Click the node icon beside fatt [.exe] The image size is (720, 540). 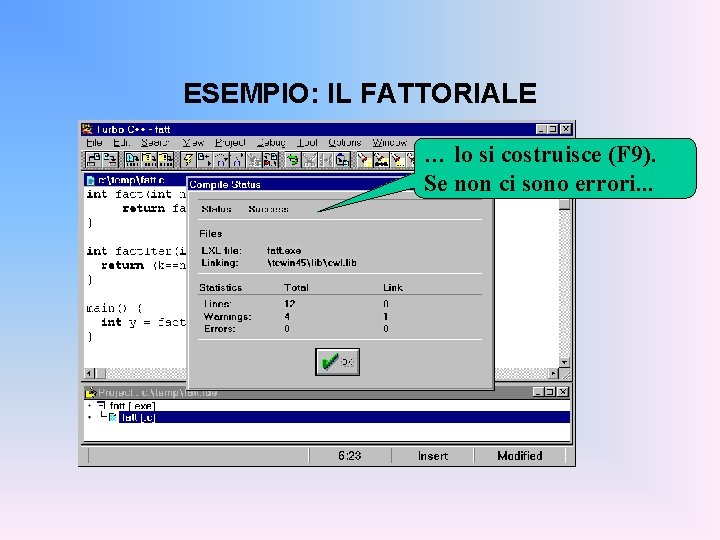click(101, 405)
